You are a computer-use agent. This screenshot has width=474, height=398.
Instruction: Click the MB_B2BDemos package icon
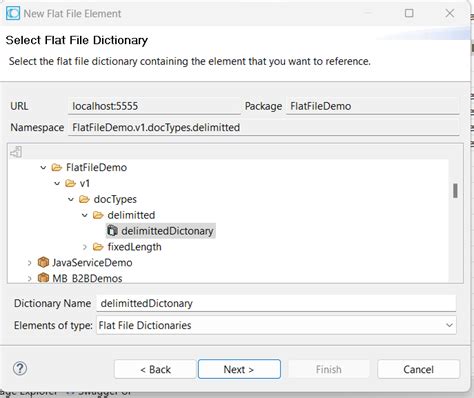point(43,278)
